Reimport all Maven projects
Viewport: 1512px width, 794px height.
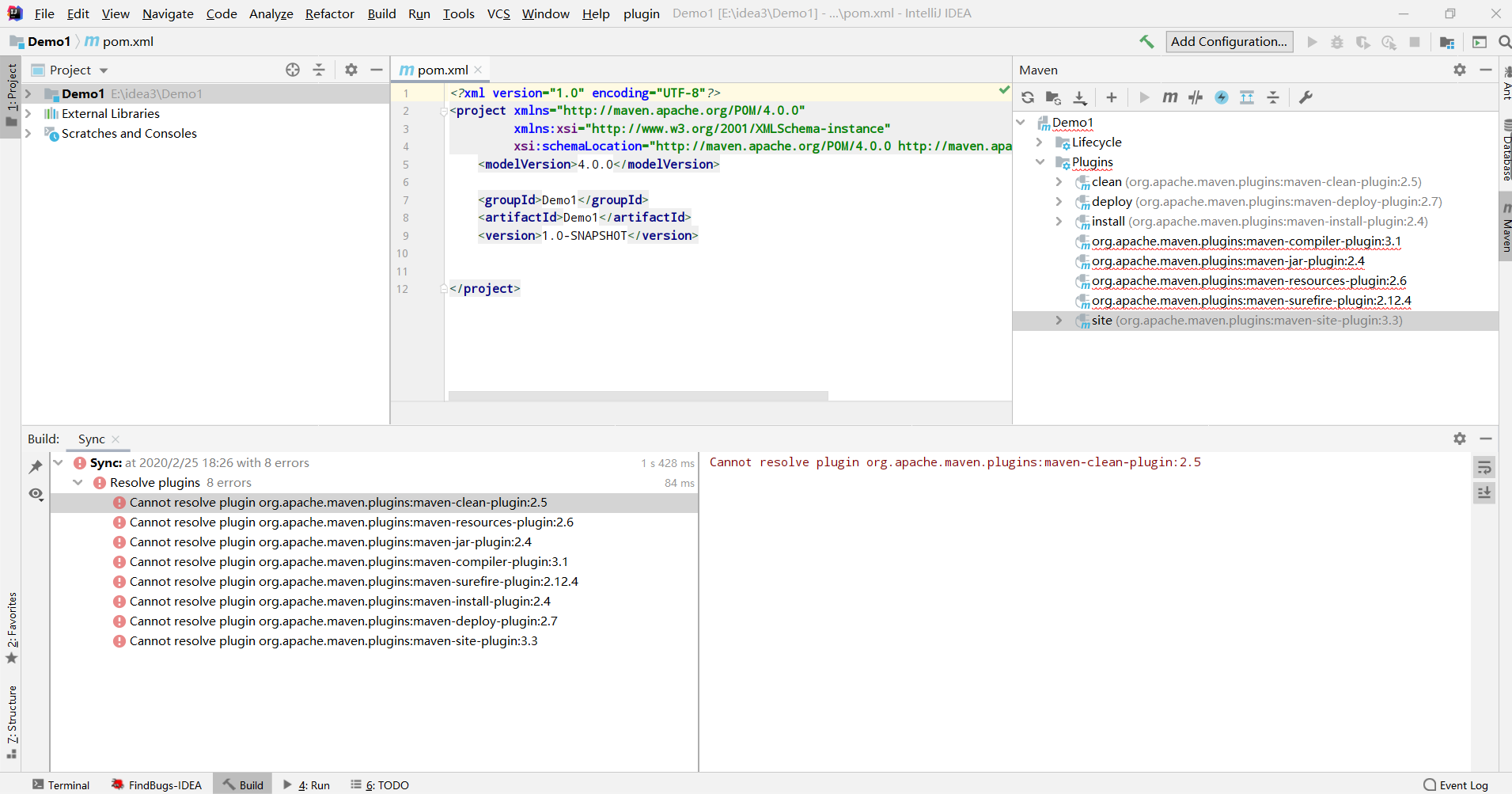1028,97
